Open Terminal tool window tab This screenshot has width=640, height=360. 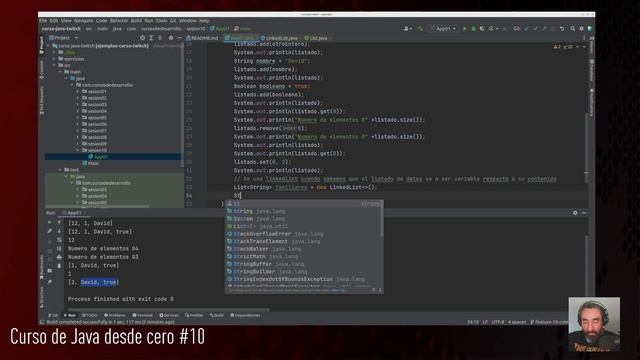click(142, 315)
